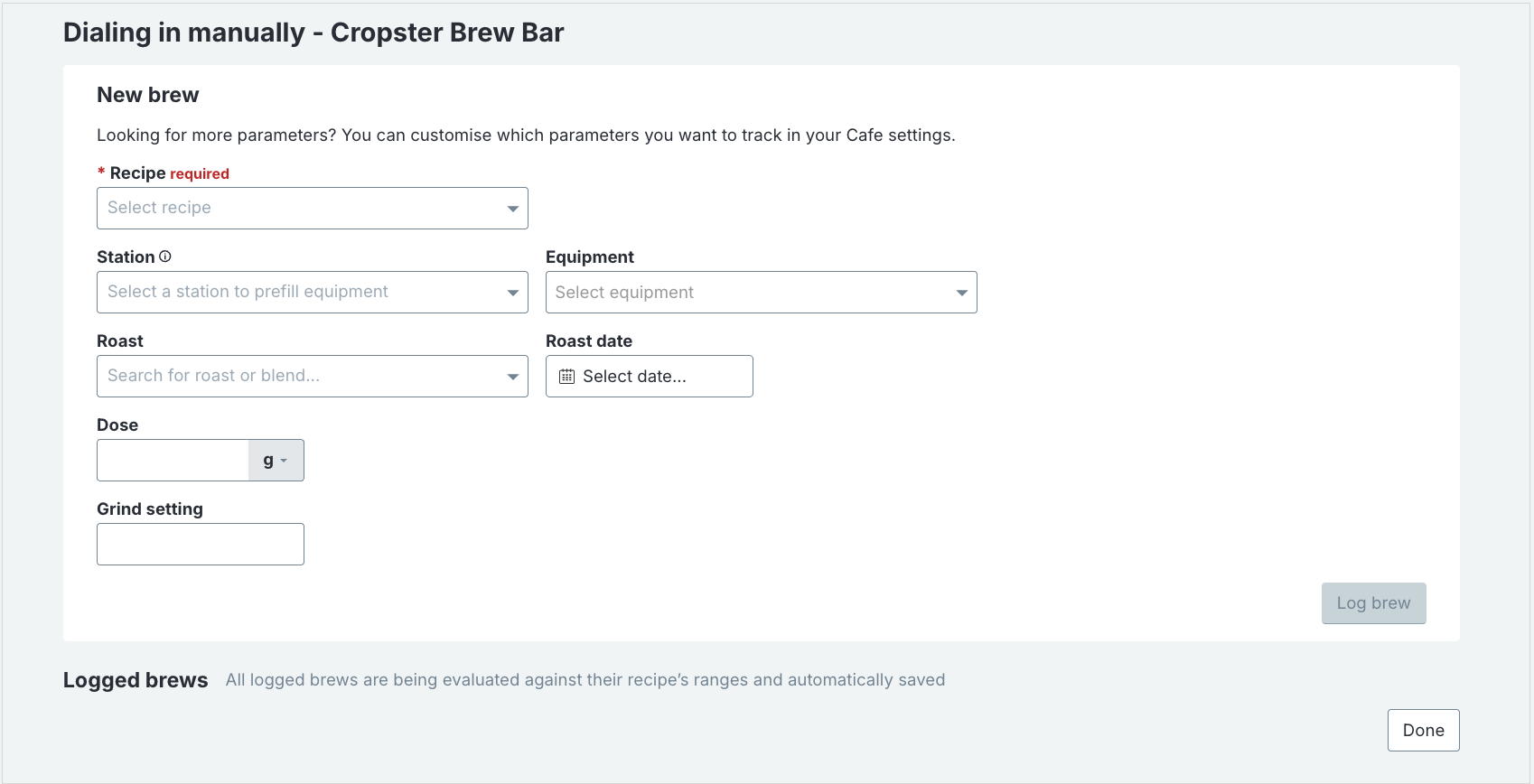Click the 'Roast date' label
The image size is (1534, 784).
pos(589,341)
